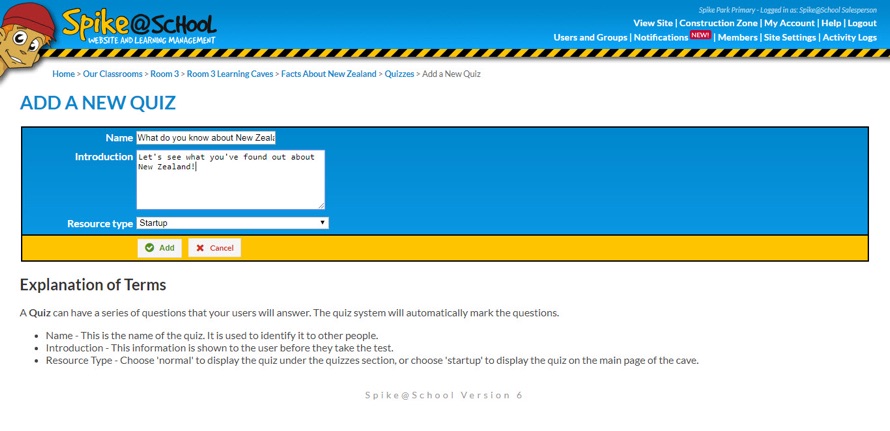Viewport: 890px width, 431px height.
Task: Click the 'Resource type' field label
Action: pos(100,224)
